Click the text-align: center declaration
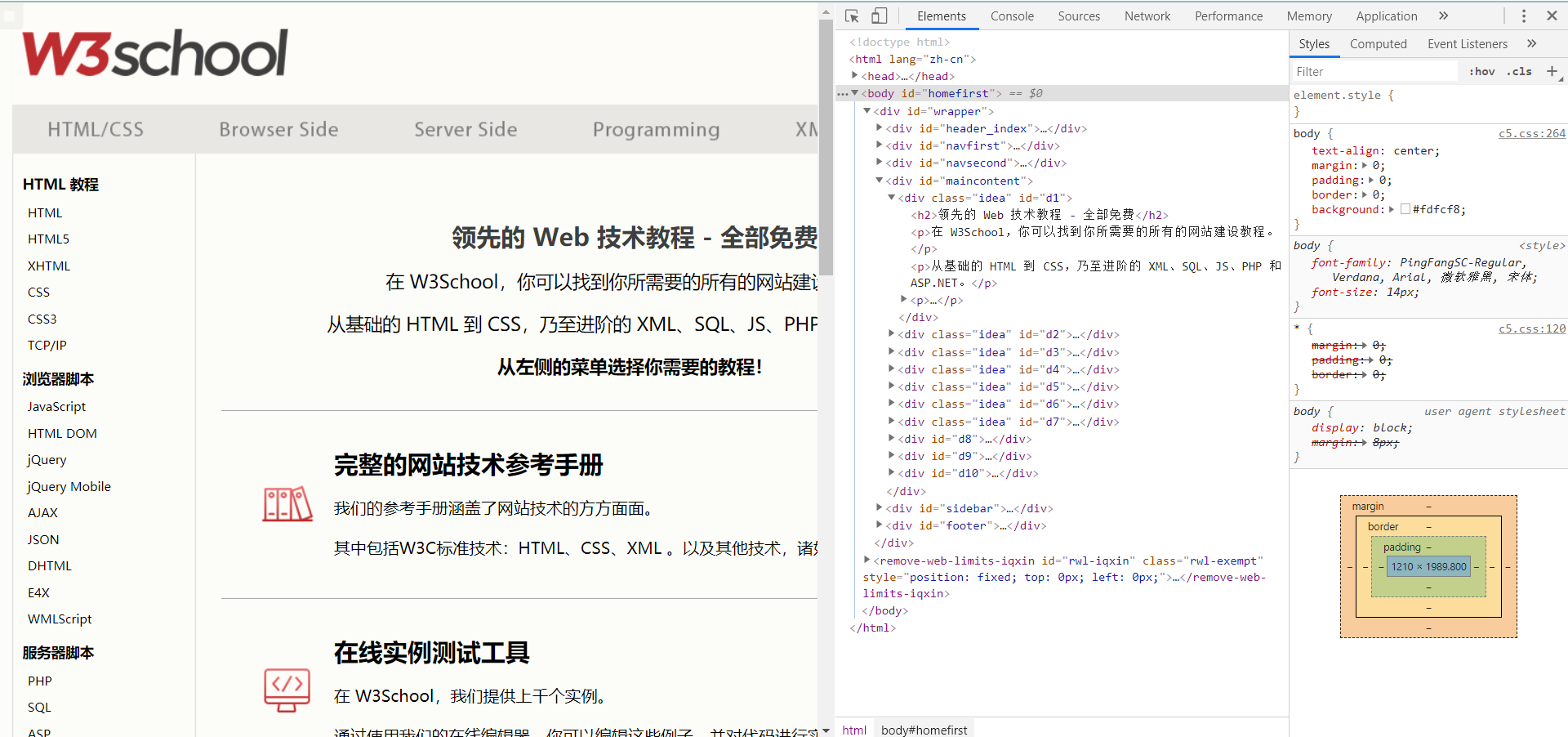This screenshot has width=1568, height=737. 1375,150
